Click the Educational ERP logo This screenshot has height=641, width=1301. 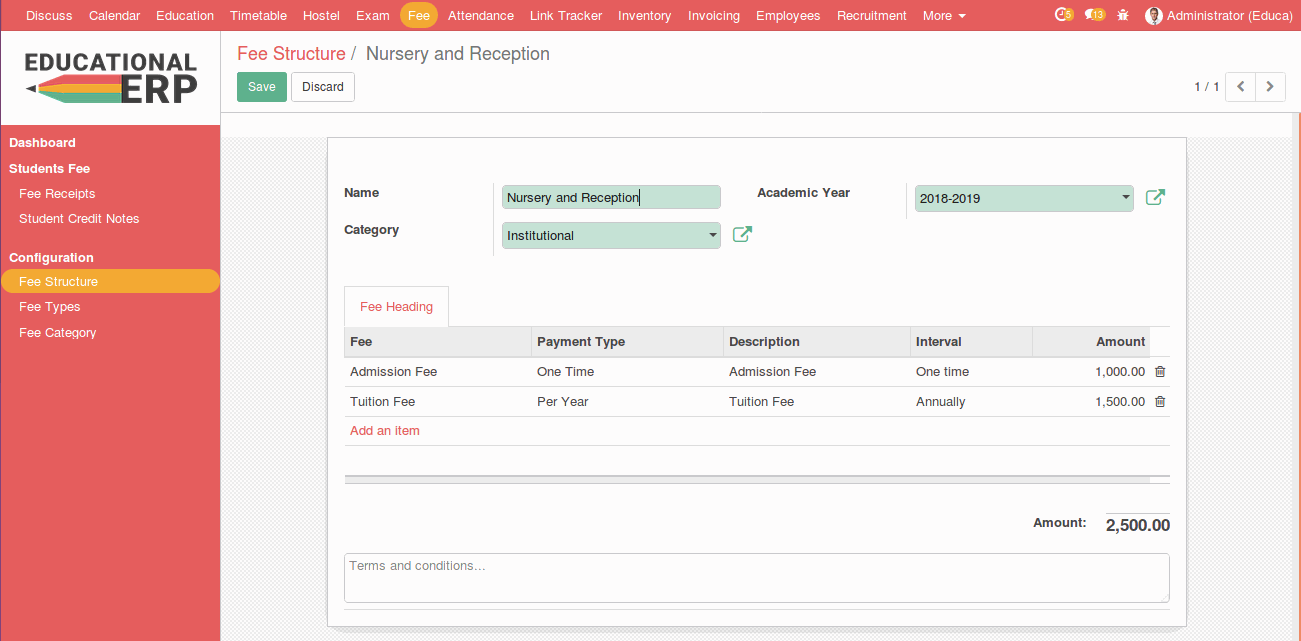pyautogui.click(x=110, y=78)
